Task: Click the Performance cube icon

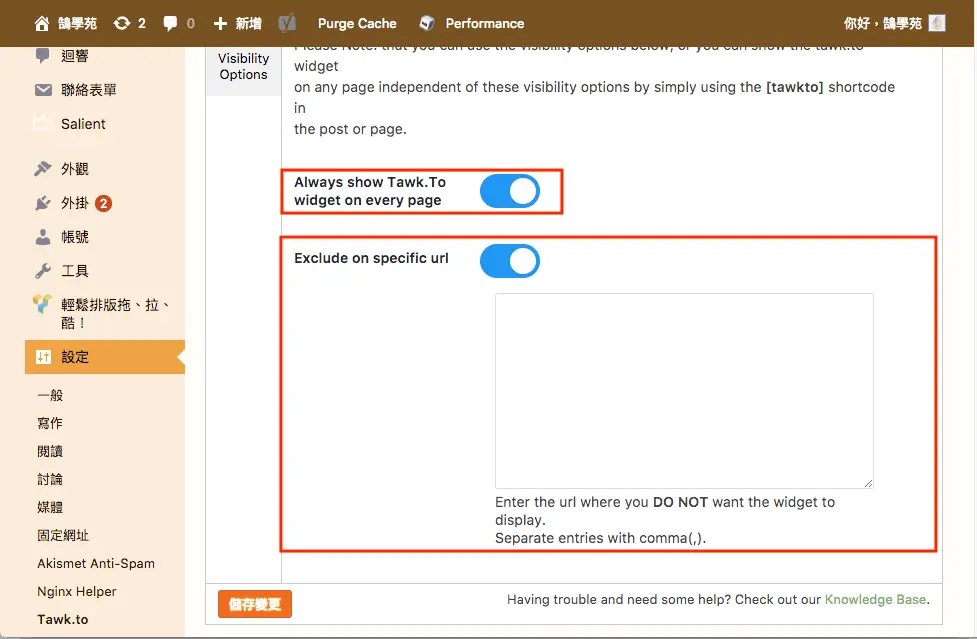Action: point(427,24)
